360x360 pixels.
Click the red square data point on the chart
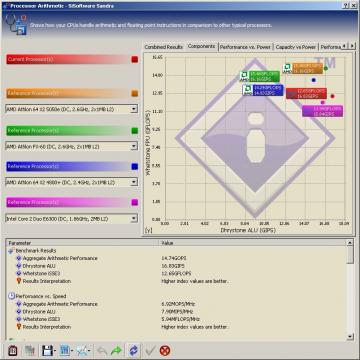[x=332, y=96]
